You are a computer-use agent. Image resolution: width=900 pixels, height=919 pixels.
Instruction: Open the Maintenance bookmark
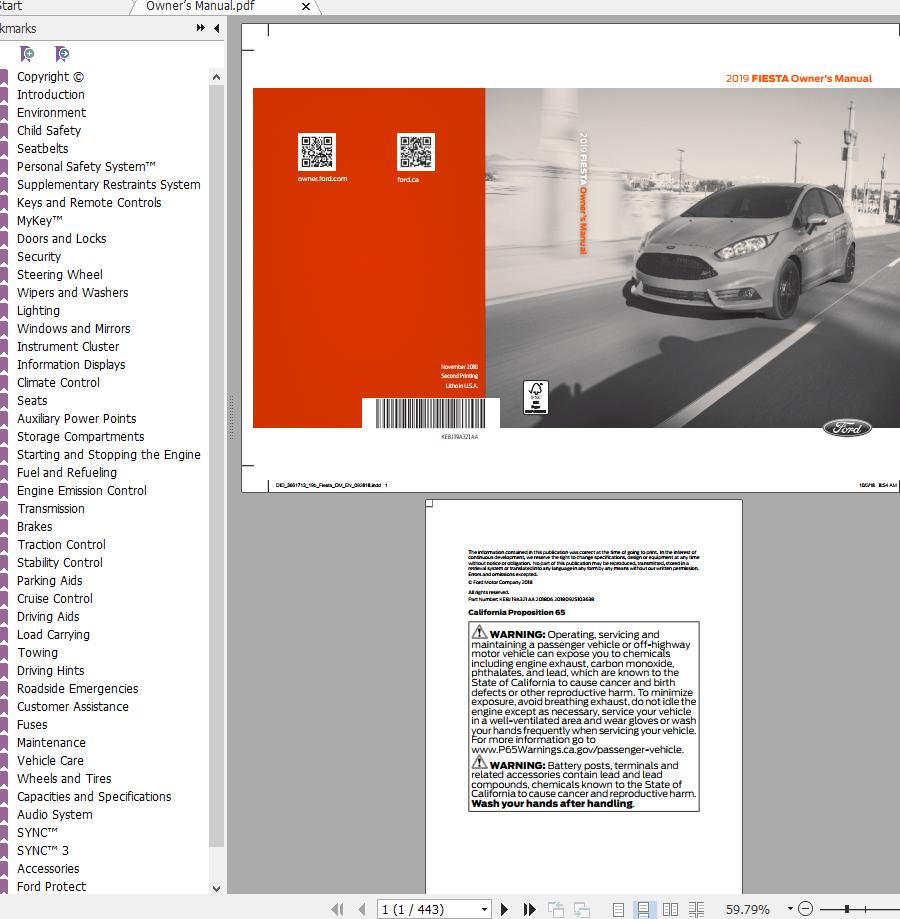(x=52, y=743)
